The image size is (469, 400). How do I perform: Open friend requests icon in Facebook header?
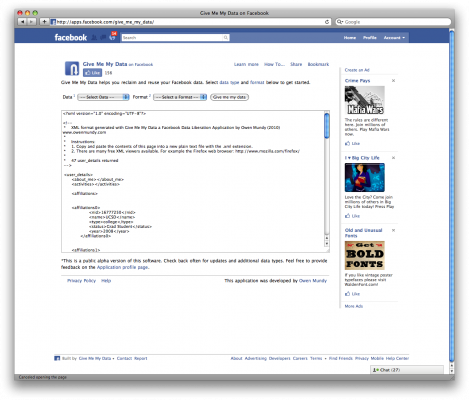point(94,38)
